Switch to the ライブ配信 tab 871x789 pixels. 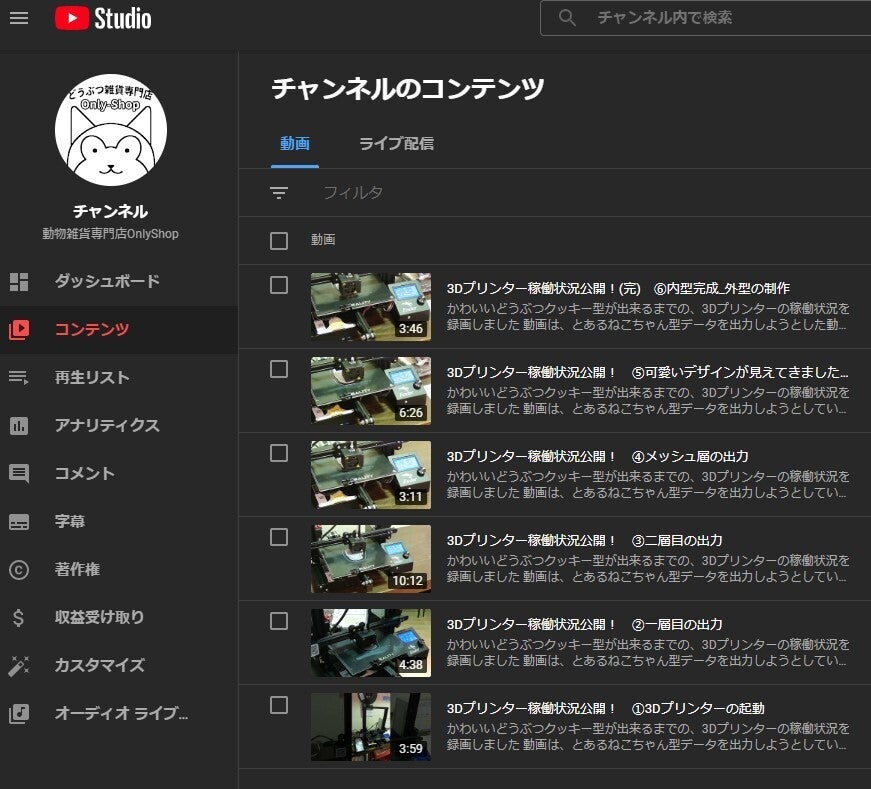click(396, 144)
